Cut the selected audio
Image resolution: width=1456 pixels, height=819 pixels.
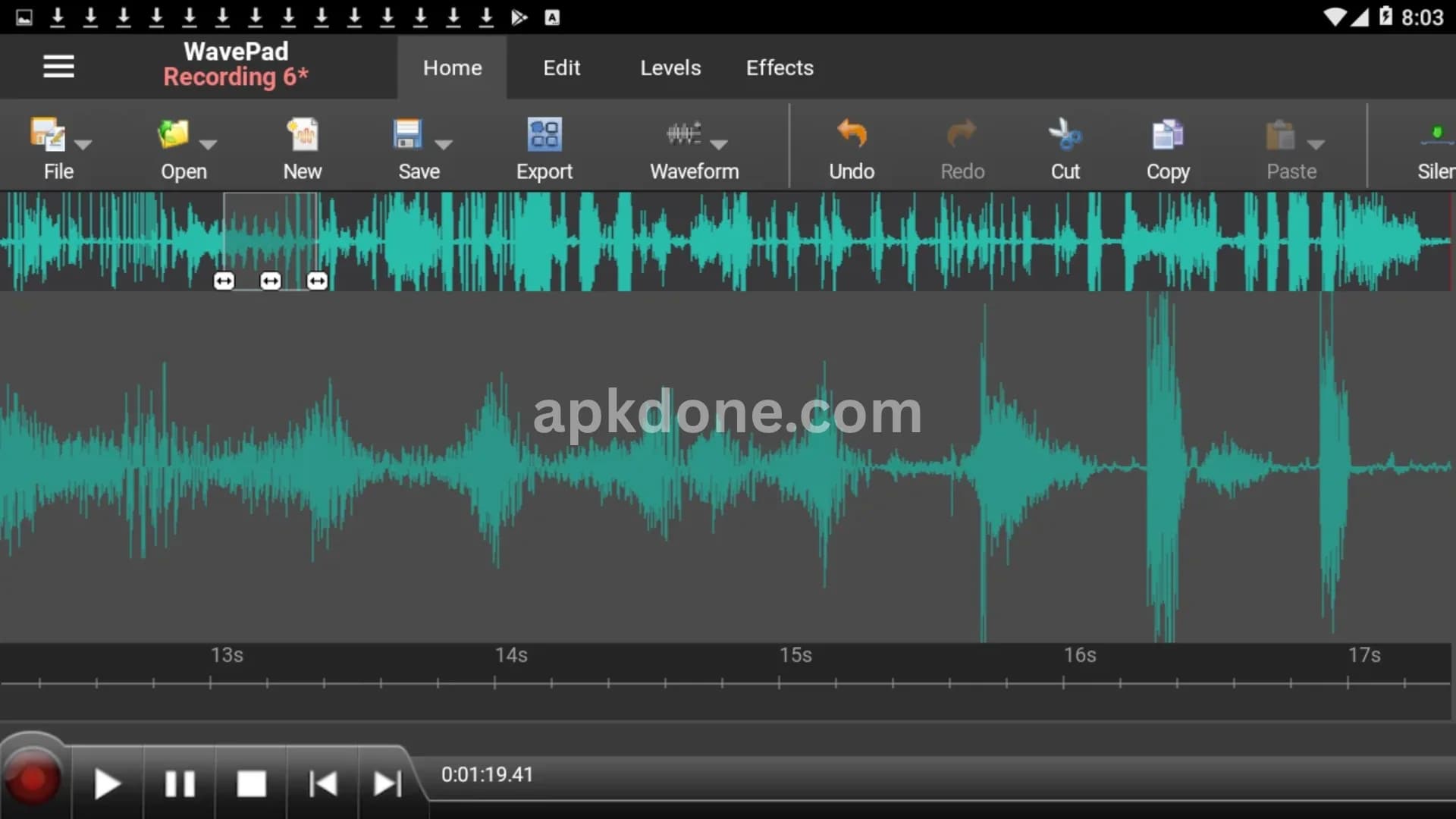pyautogui.click(x=1065, y=150)
